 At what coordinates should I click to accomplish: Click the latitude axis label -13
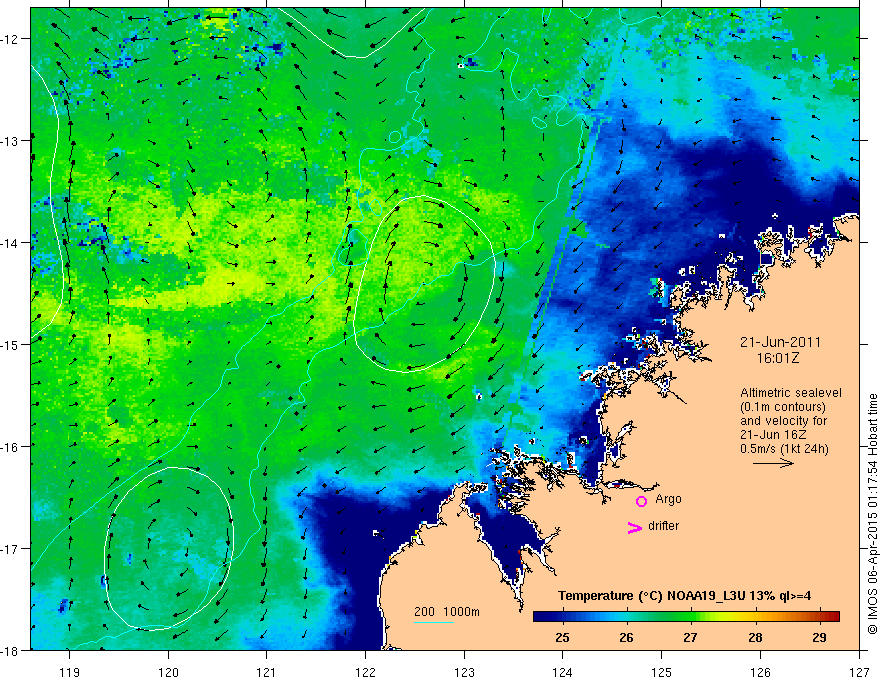tap(11, 141)
